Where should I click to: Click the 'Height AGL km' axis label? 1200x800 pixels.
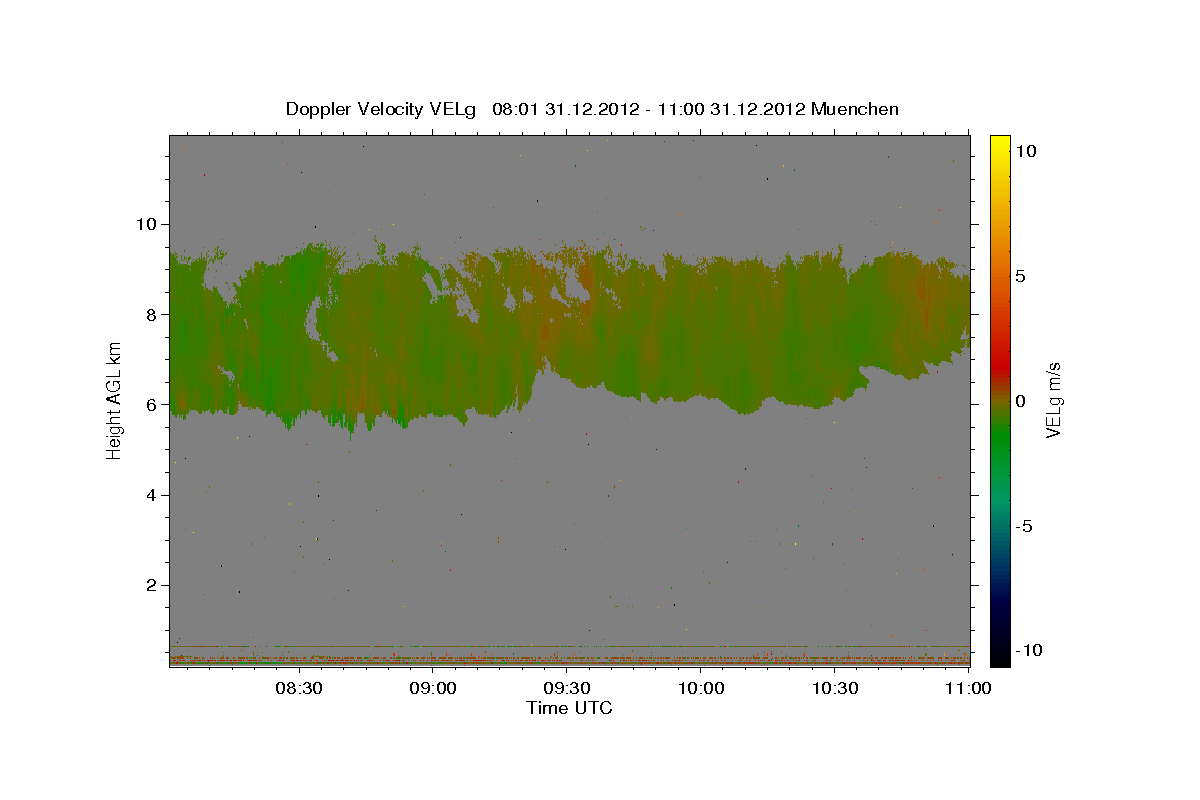click(114, 400)
